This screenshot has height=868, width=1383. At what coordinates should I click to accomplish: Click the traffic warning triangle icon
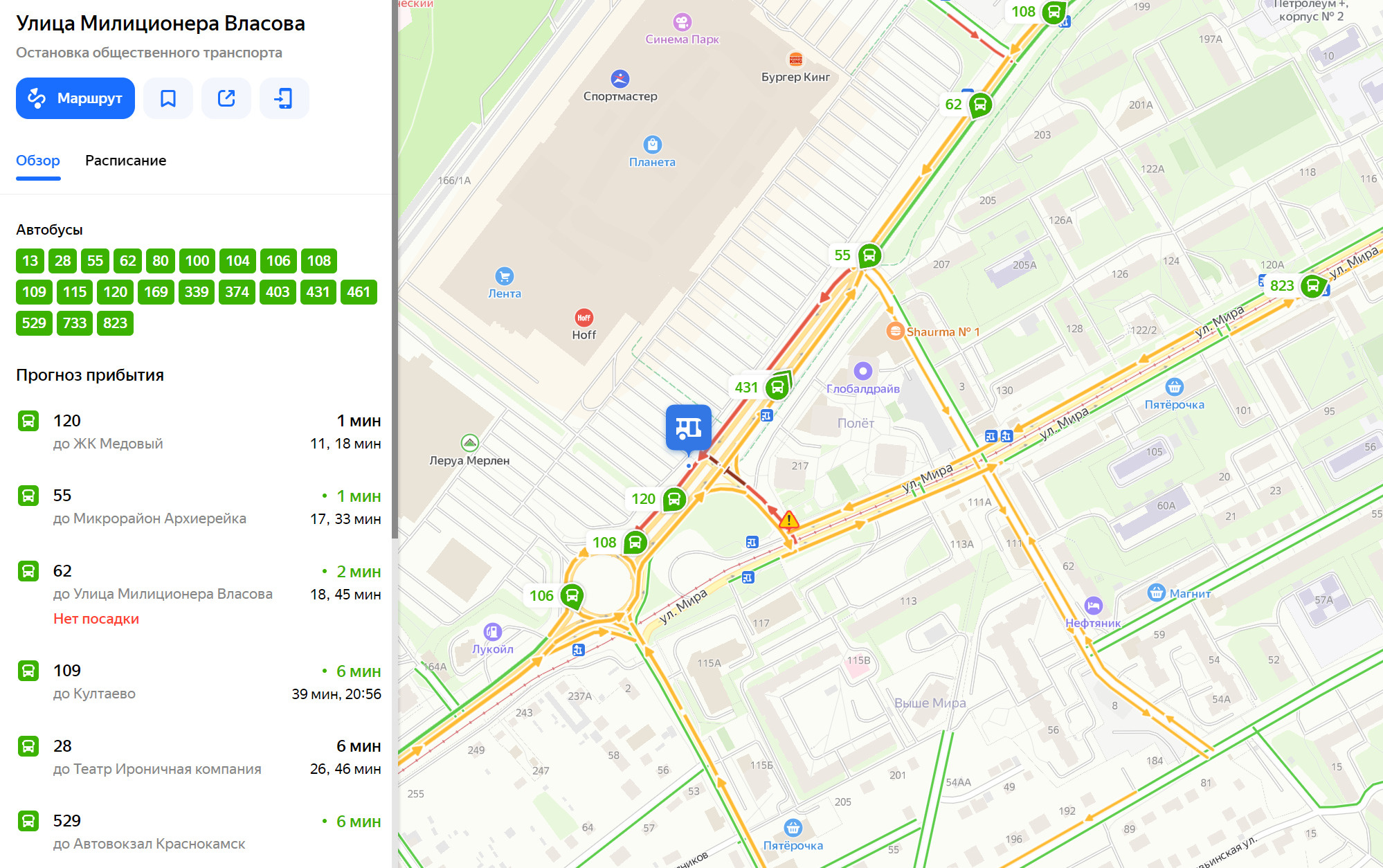[x=788, y=520]
